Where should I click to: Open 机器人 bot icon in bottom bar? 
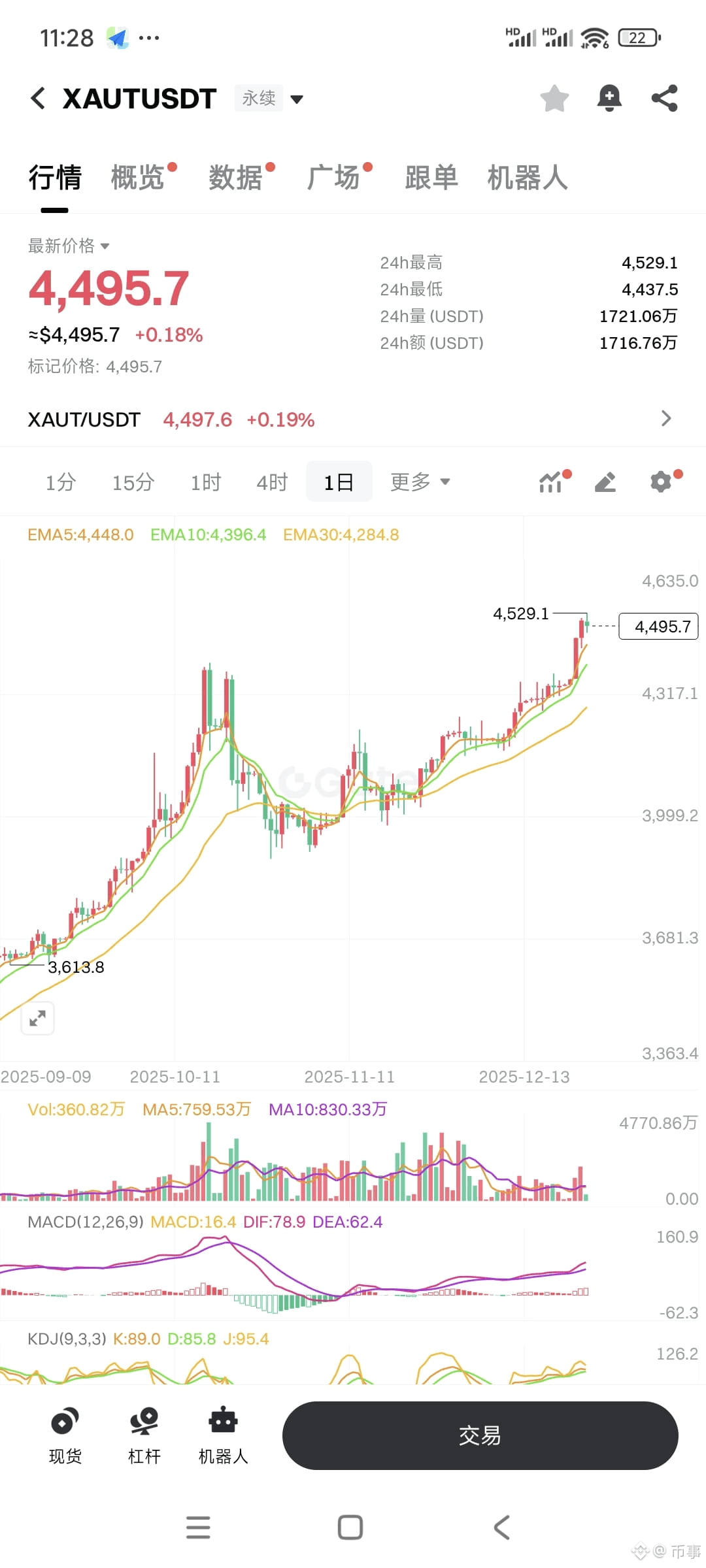223,1435
